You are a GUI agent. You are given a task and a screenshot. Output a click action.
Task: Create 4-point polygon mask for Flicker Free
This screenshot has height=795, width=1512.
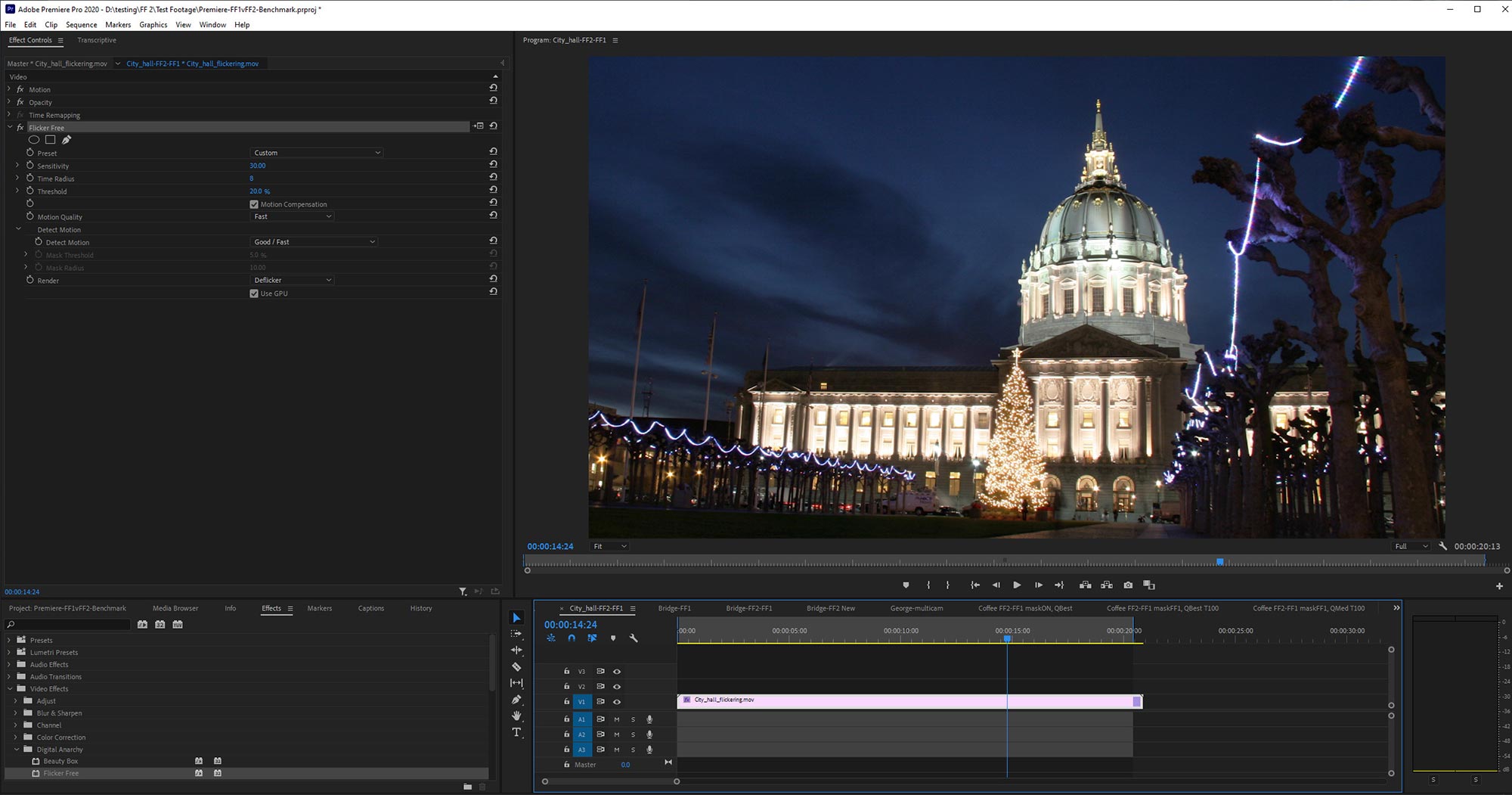(50, 140)
